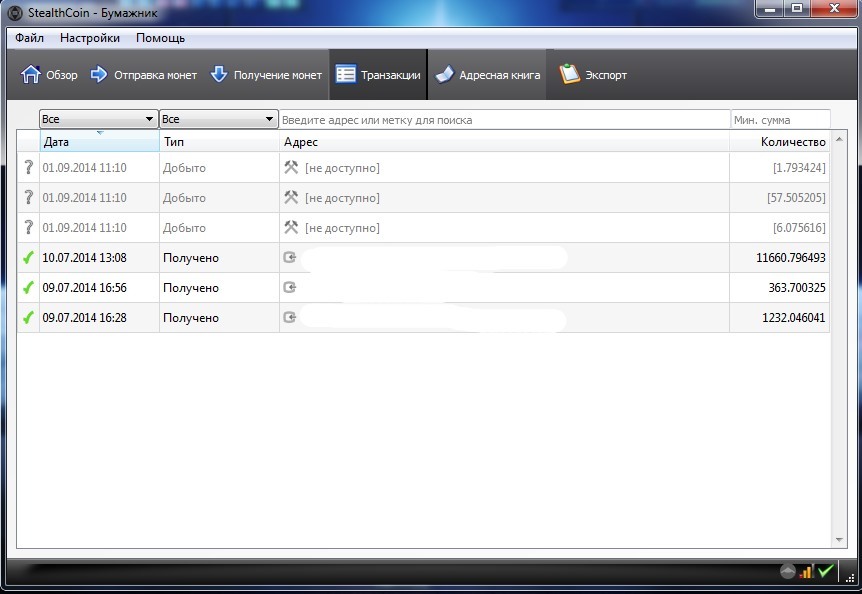
Task: Maximize the StealthCoin window
Action: pos(797,9)
